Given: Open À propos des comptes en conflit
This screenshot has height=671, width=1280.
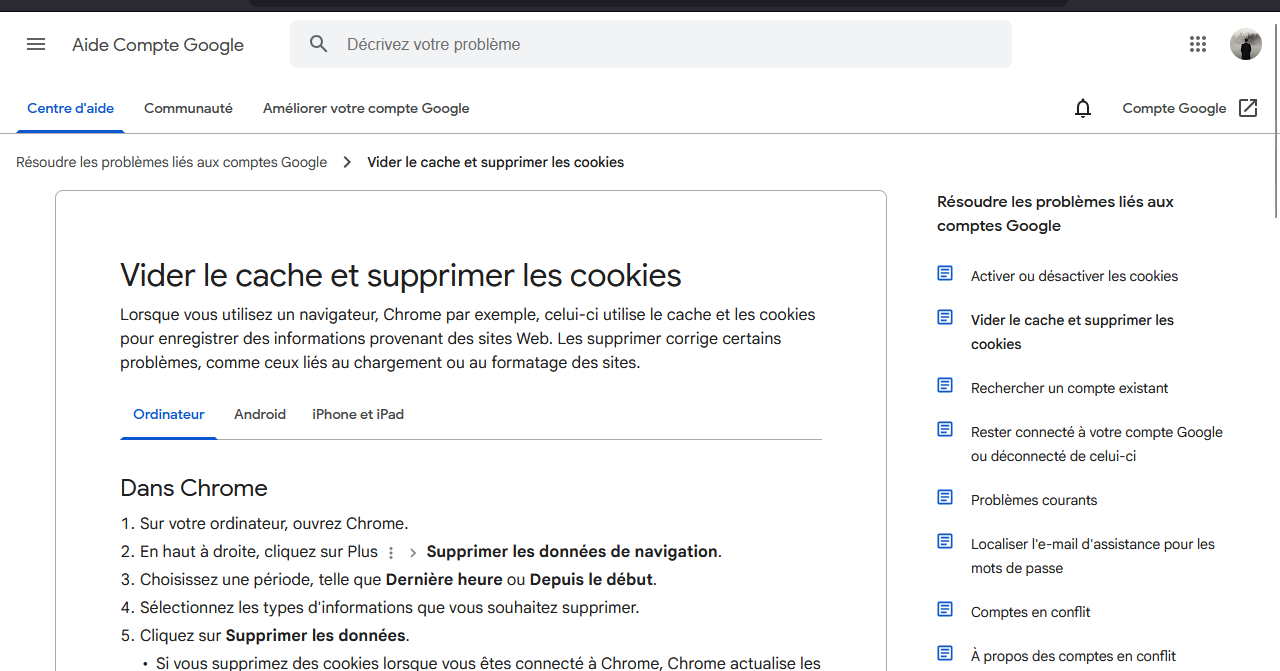Looking at the screenshot, I should tap(1073, 656).
